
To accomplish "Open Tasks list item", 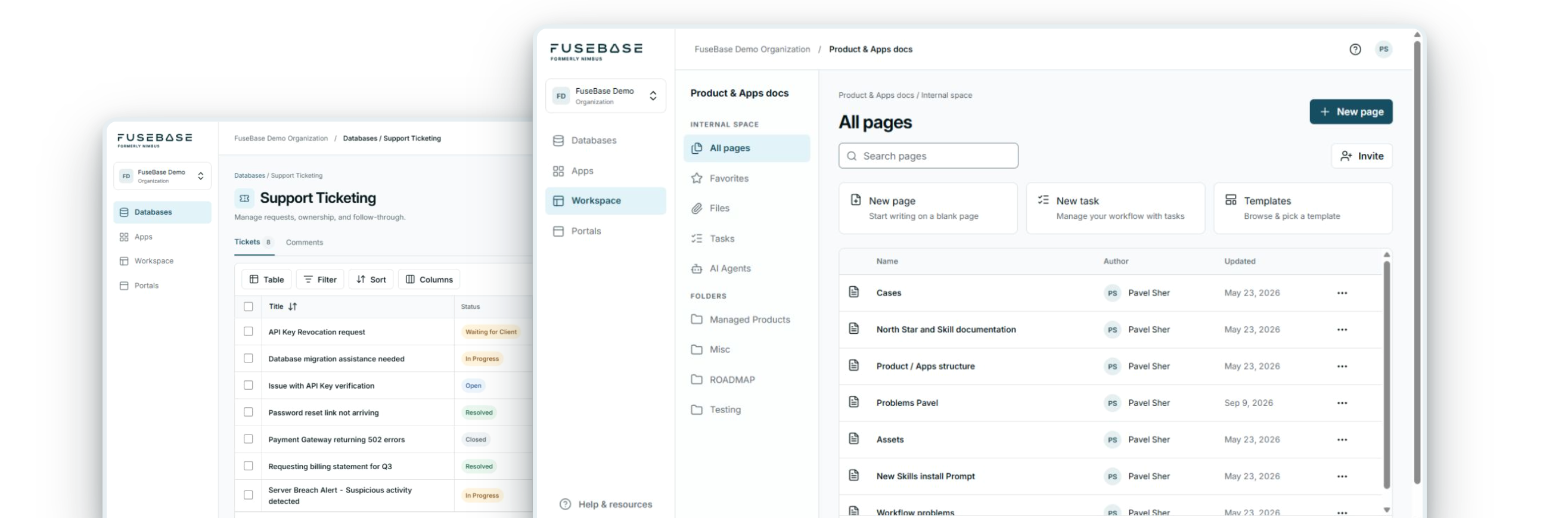I will click(x=746, y=238).
